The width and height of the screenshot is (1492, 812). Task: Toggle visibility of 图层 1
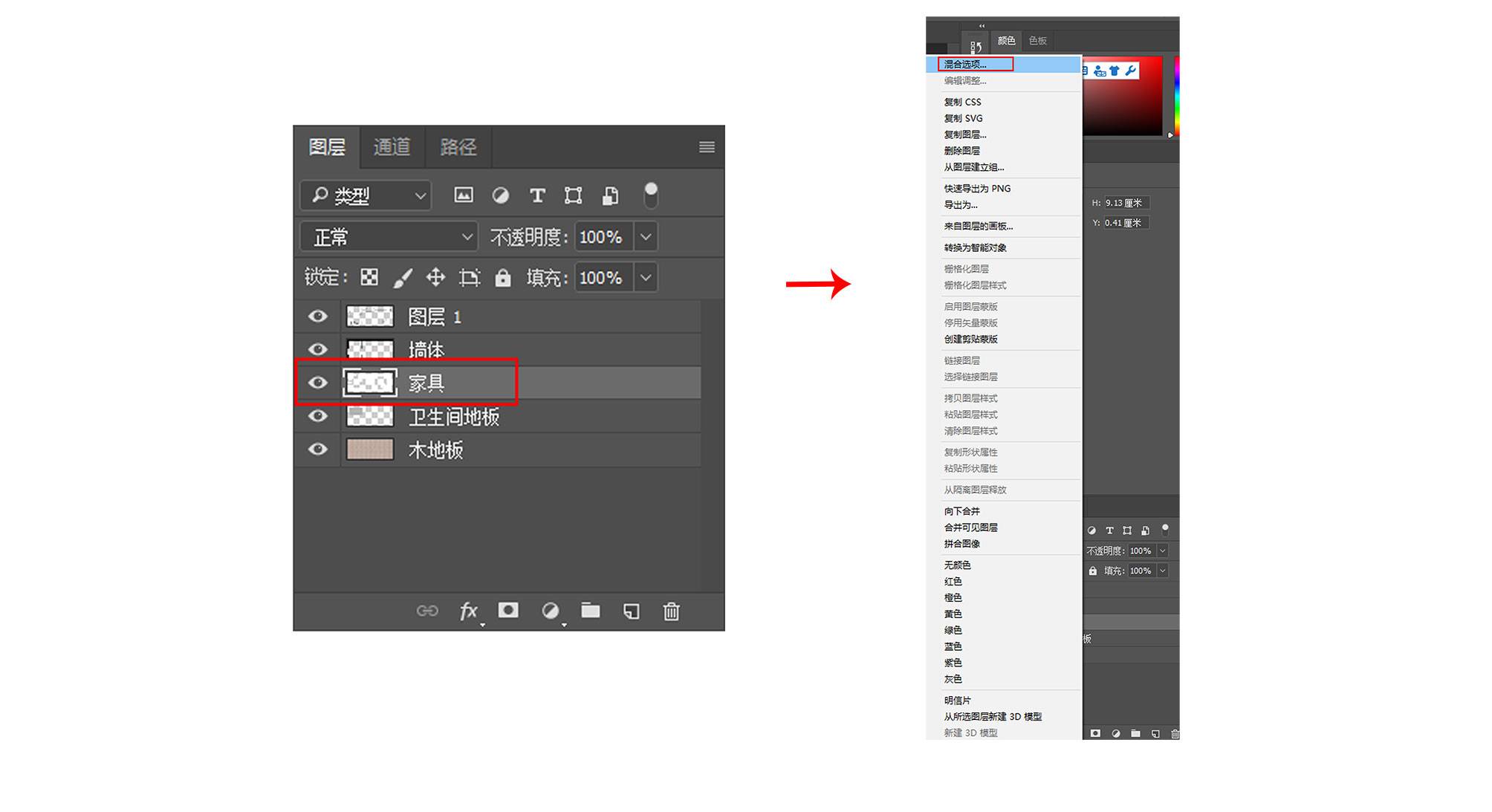point(318,316)
